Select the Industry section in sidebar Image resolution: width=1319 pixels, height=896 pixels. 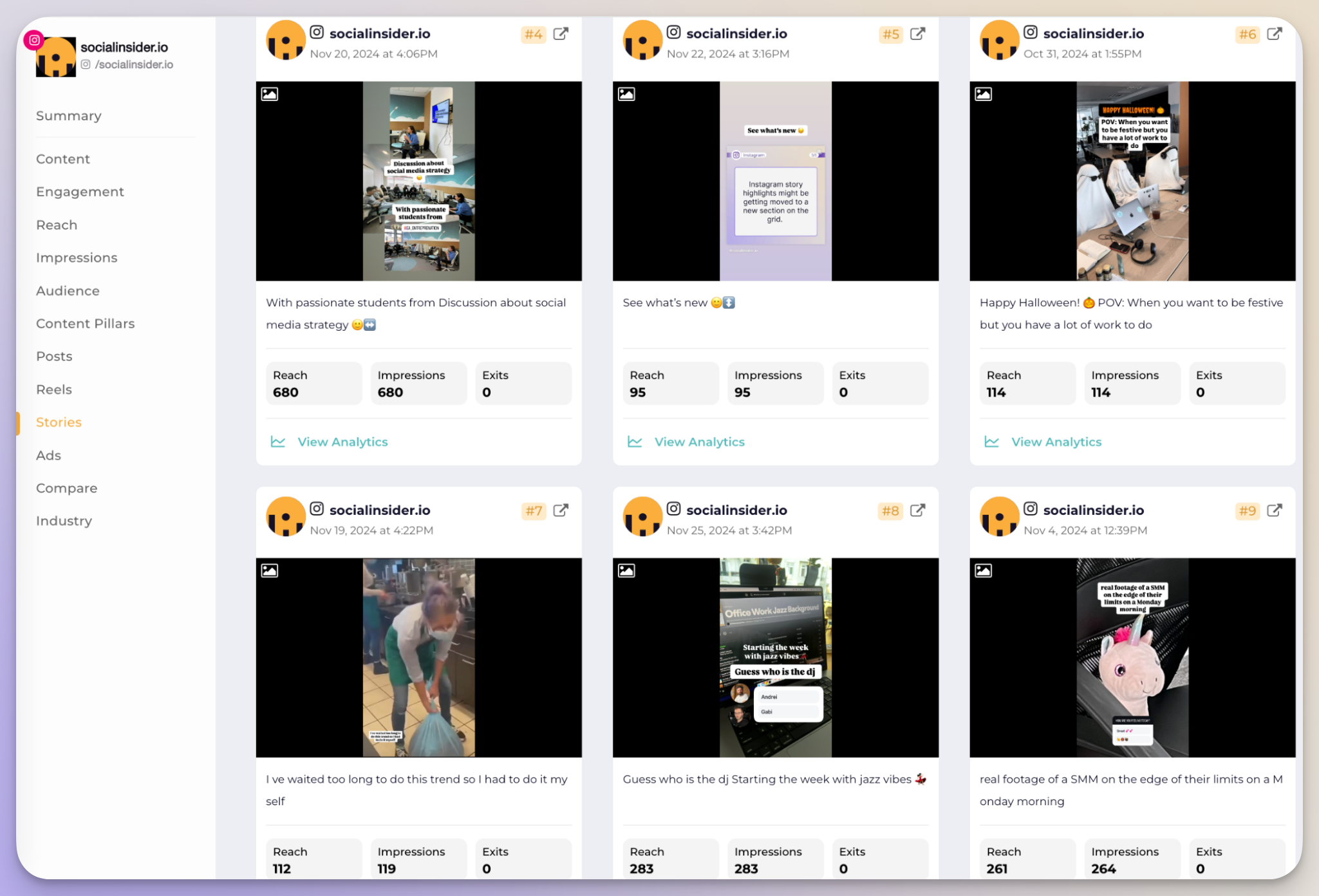(x=64, y=521)
